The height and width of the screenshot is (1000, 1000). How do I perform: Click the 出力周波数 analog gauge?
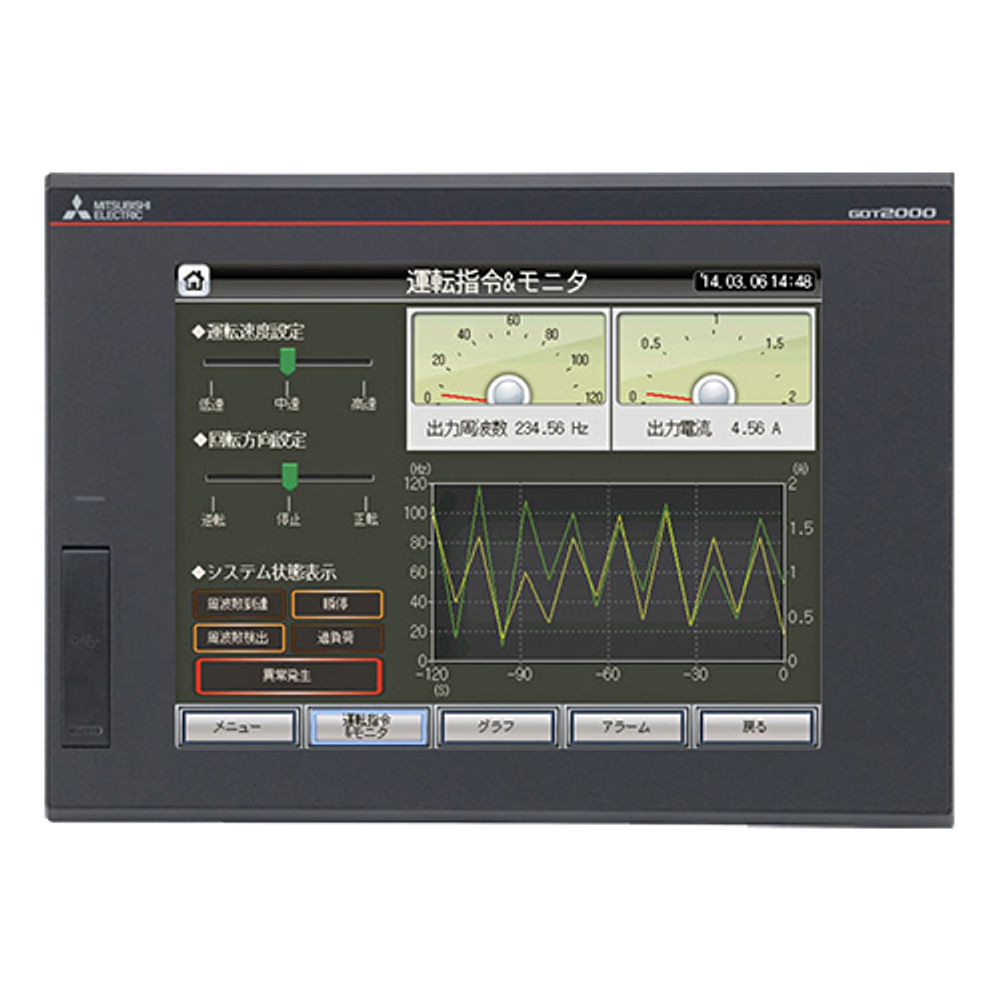pos(508,360)
